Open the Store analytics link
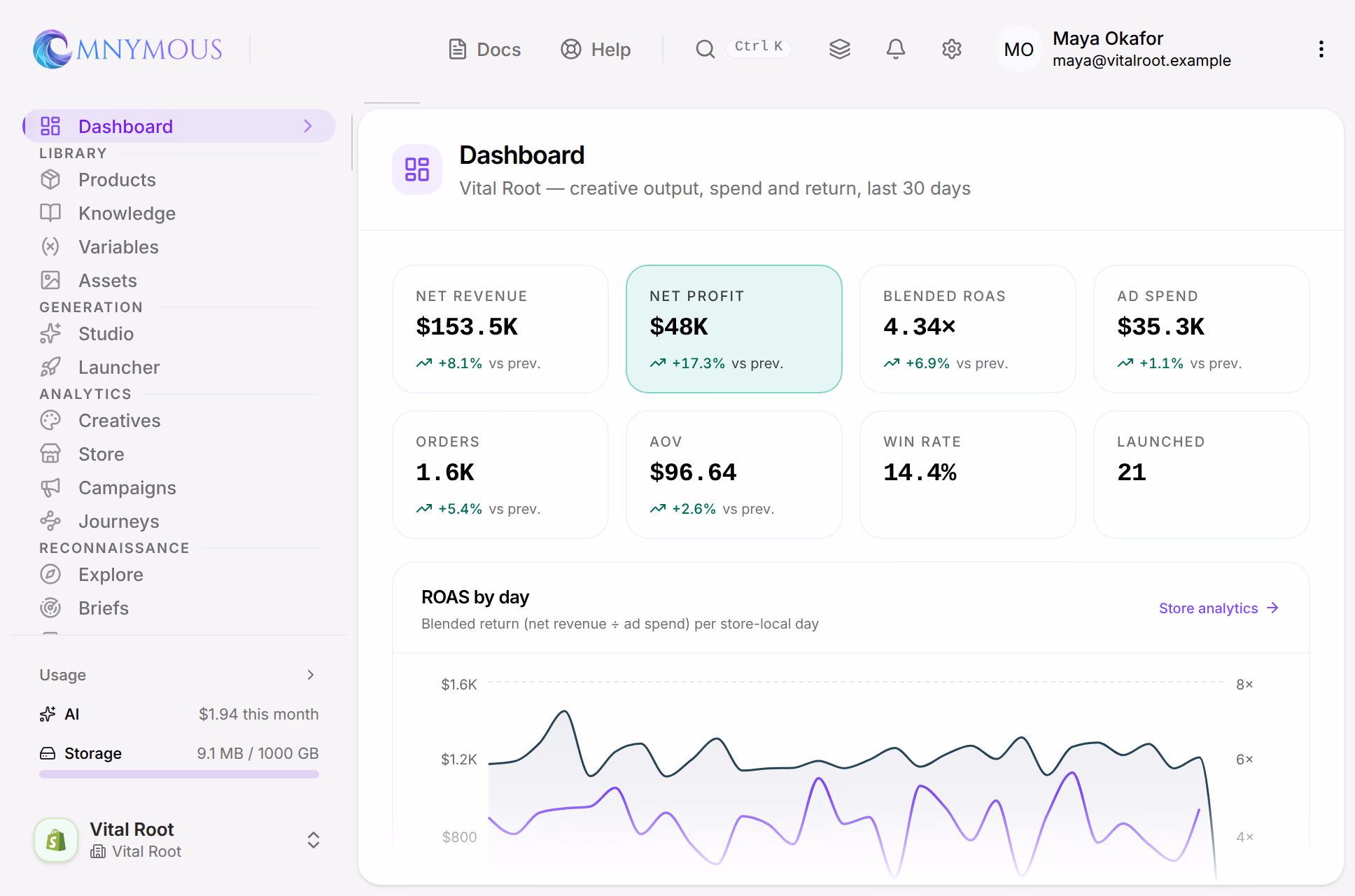The width and height of the screenshot is (1355, 896). pos(1219,608)
